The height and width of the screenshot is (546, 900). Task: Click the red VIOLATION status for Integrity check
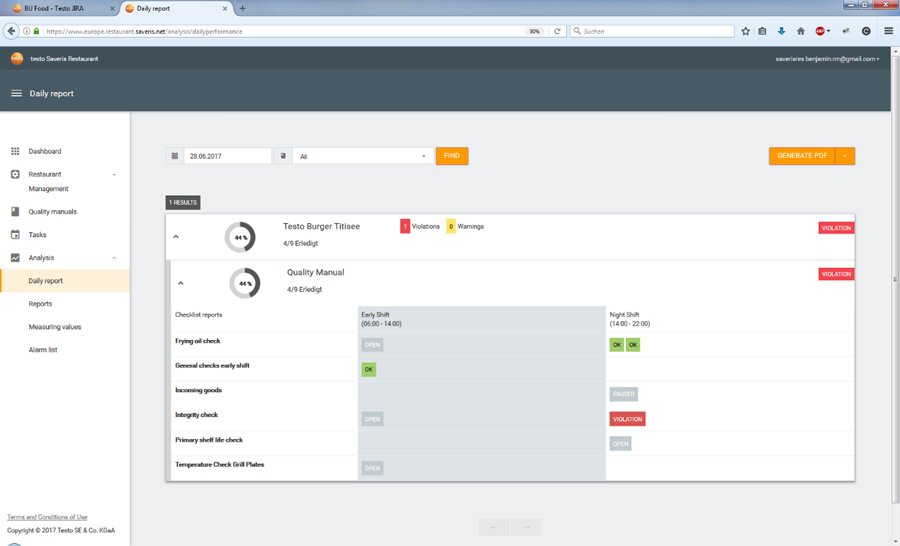pyautogui.click(x=627, y=419)
